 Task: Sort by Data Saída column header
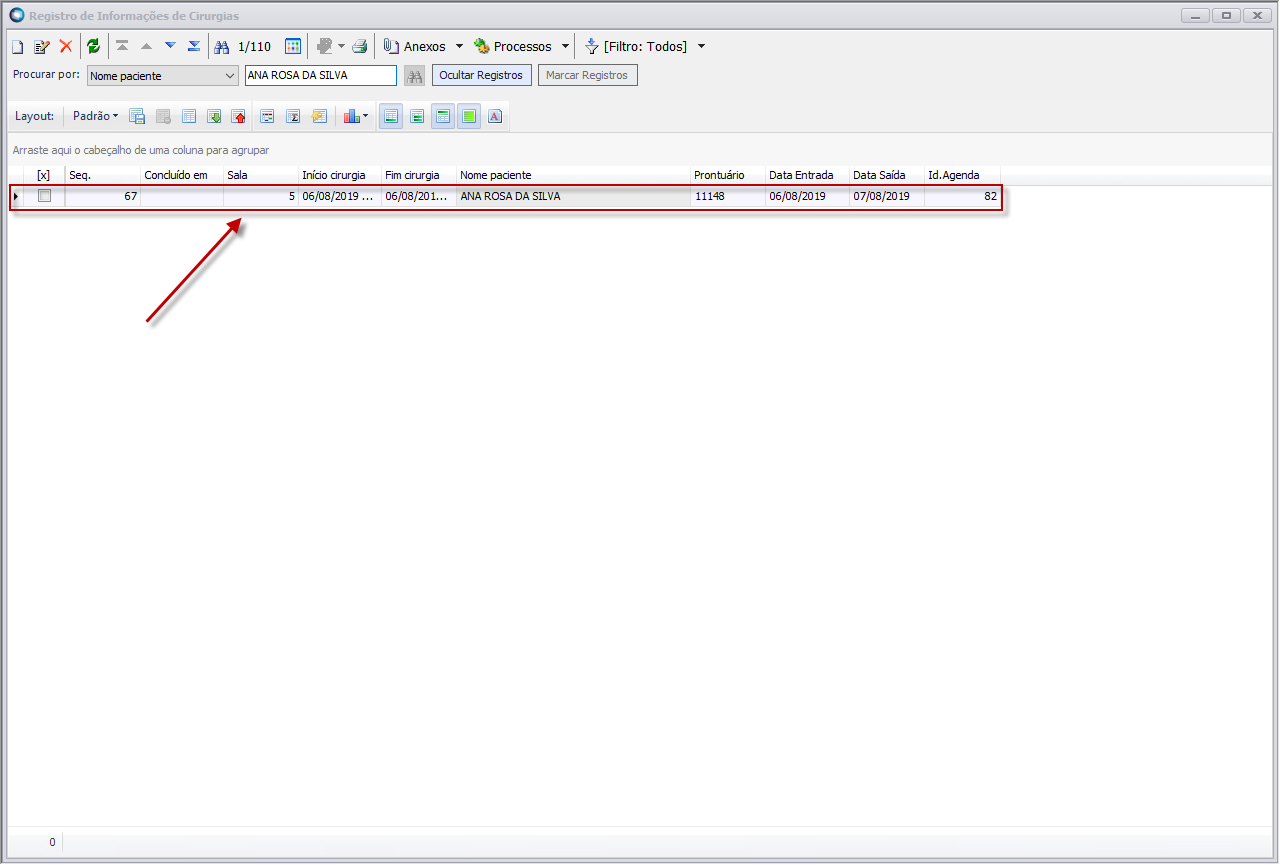coord(887,175)
